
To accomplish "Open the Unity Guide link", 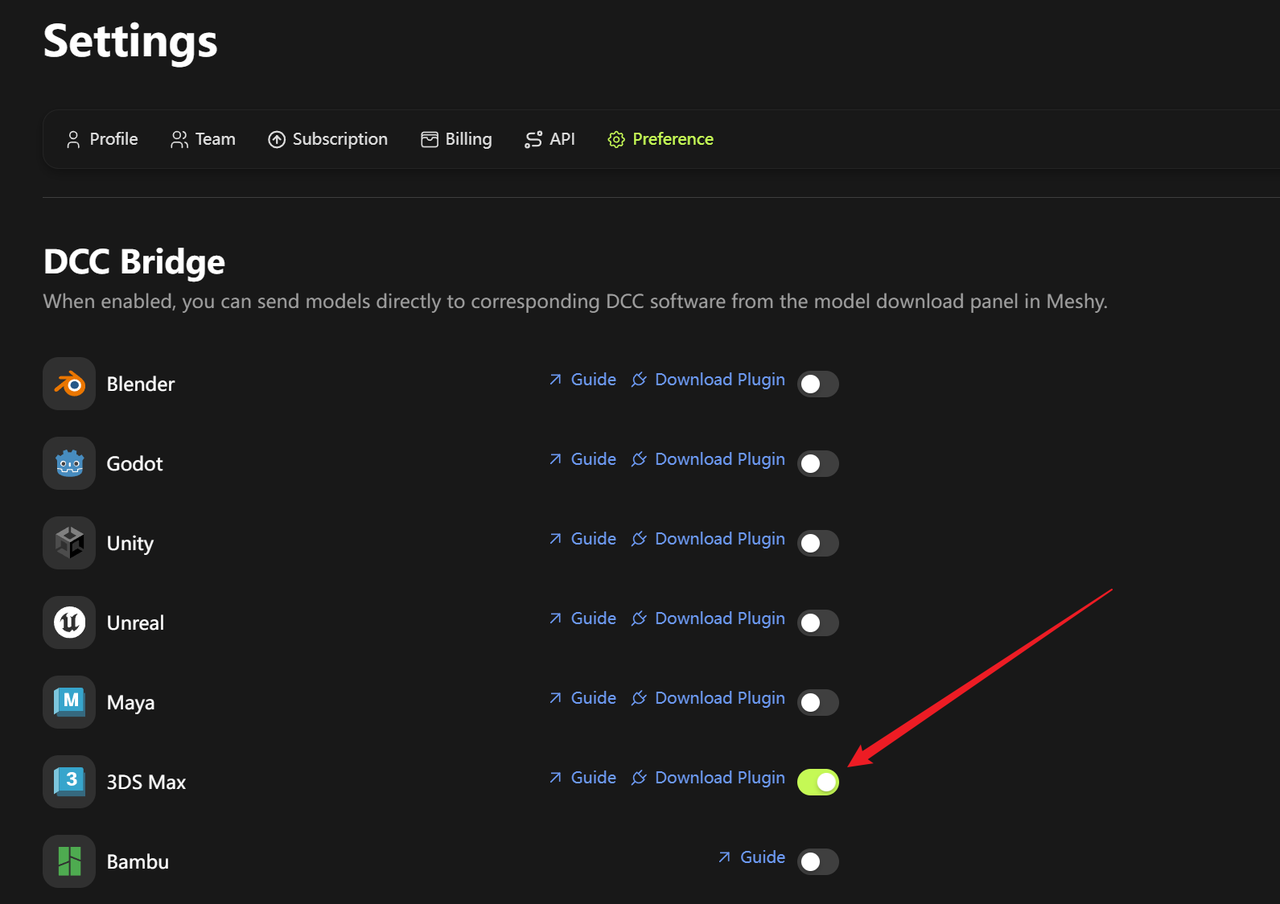I will (582, 538).
